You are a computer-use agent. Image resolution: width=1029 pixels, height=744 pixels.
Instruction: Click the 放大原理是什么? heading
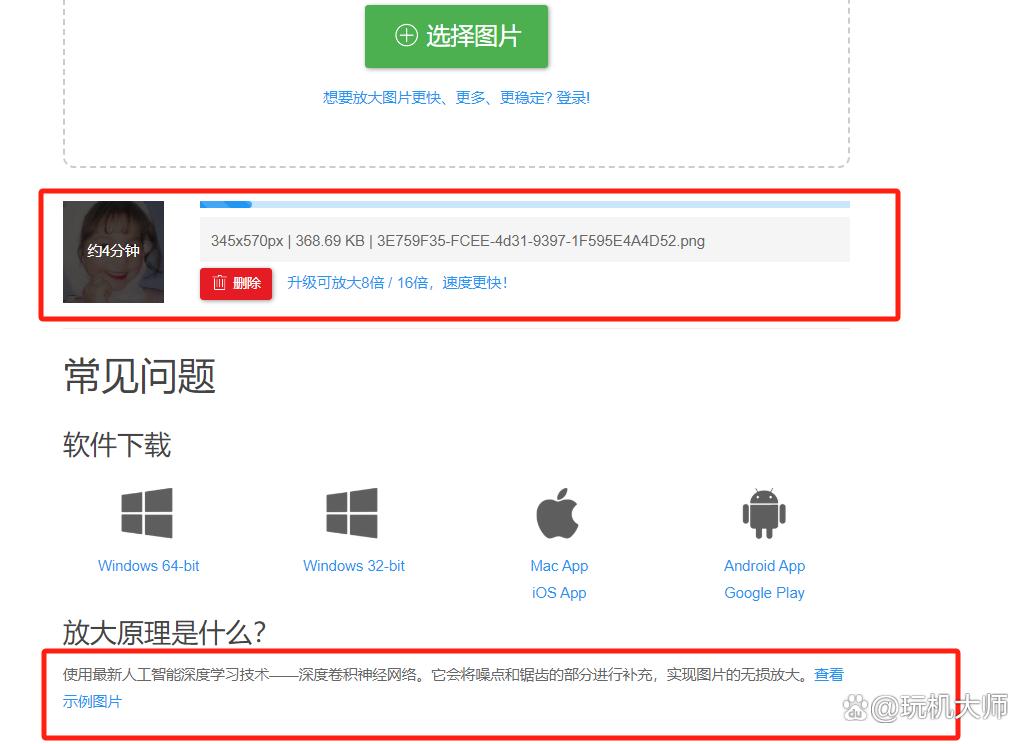click(x=164, y=632)
